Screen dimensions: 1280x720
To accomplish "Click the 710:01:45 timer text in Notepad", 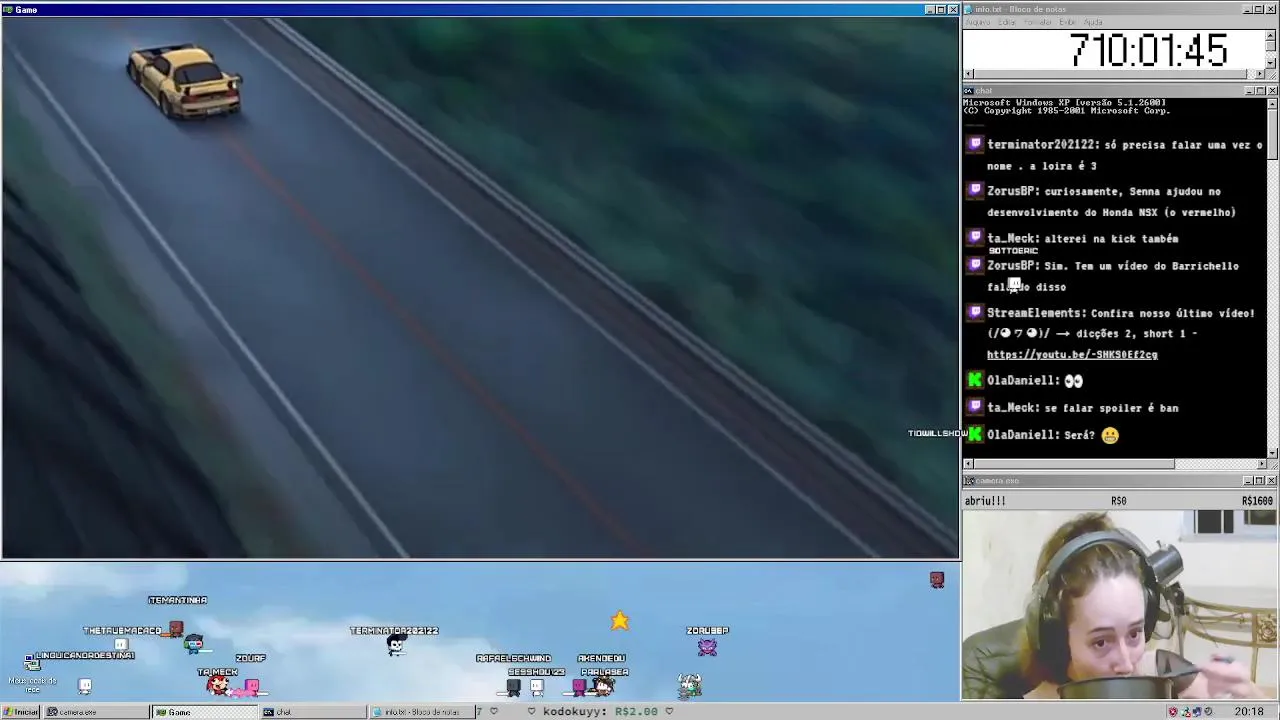I will tap(1148, 51).
